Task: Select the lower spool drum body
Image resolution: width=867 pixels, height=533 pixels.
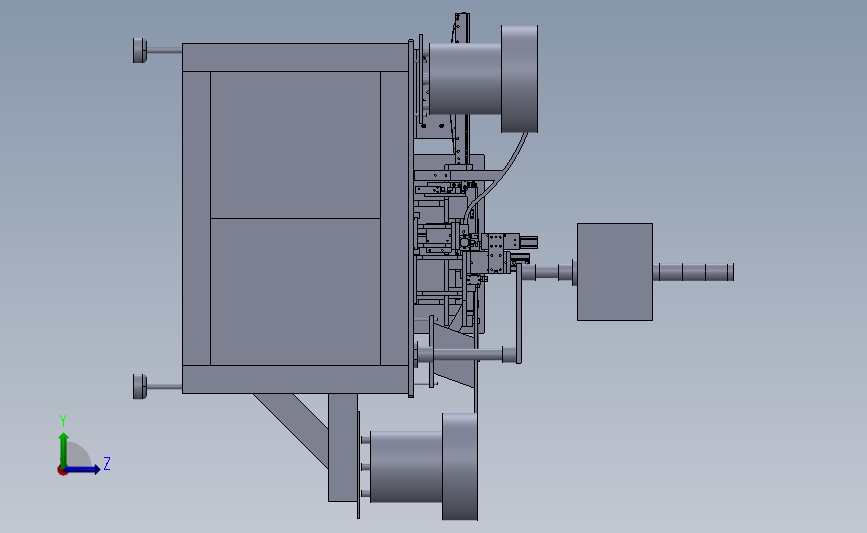Action: coord(406,467)
